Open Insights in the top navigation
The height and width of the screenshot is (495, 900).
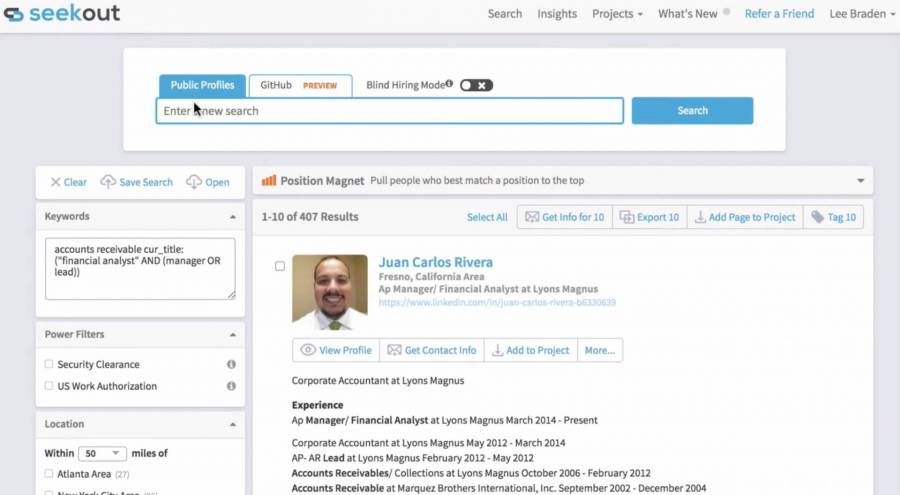point(557,14)
